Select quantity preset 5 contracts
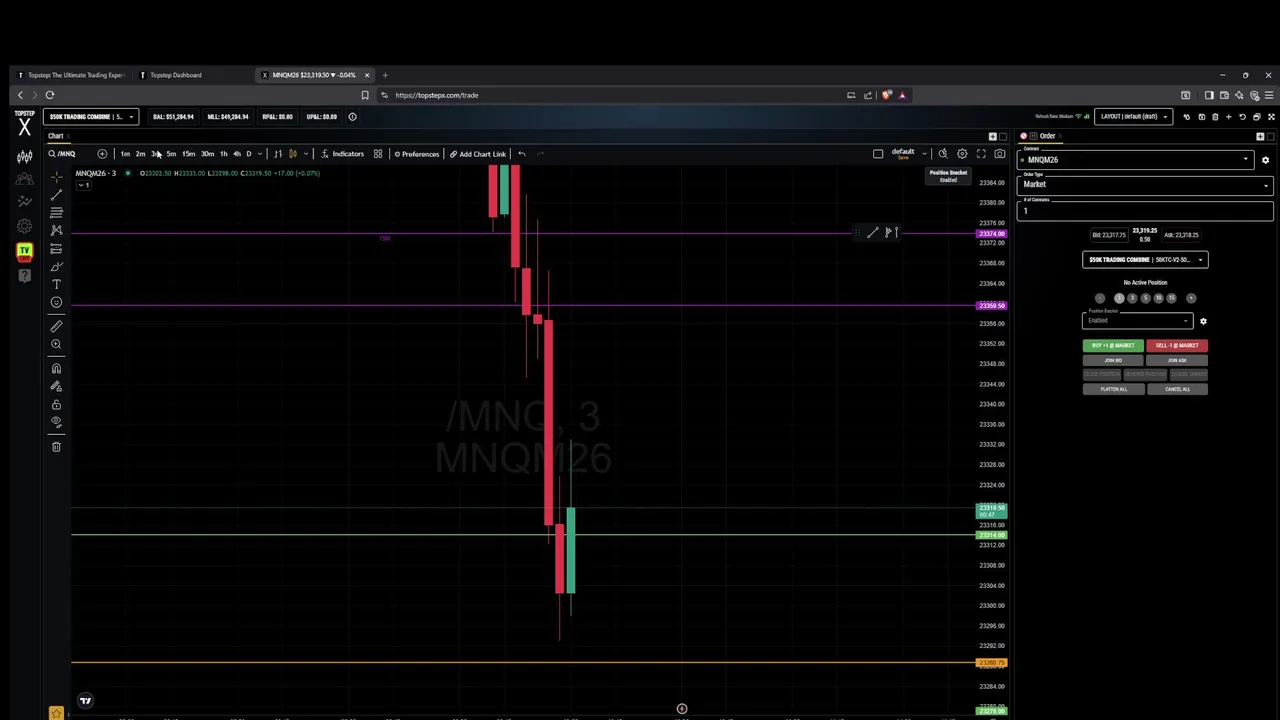Image resolution: width=1280 pixels, height=720 pixels. tap(1145, 298)
